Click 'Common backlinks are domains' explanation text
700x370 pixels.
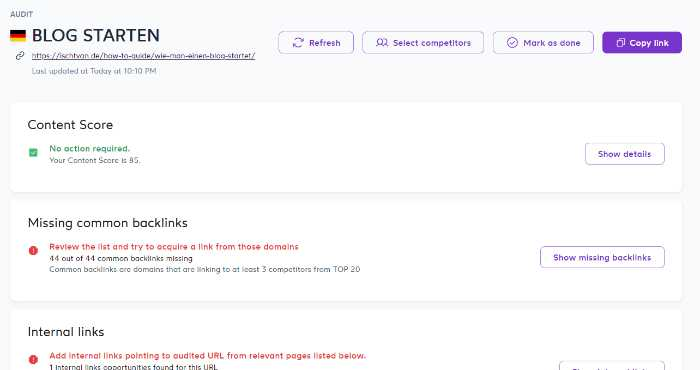[204, 269]
